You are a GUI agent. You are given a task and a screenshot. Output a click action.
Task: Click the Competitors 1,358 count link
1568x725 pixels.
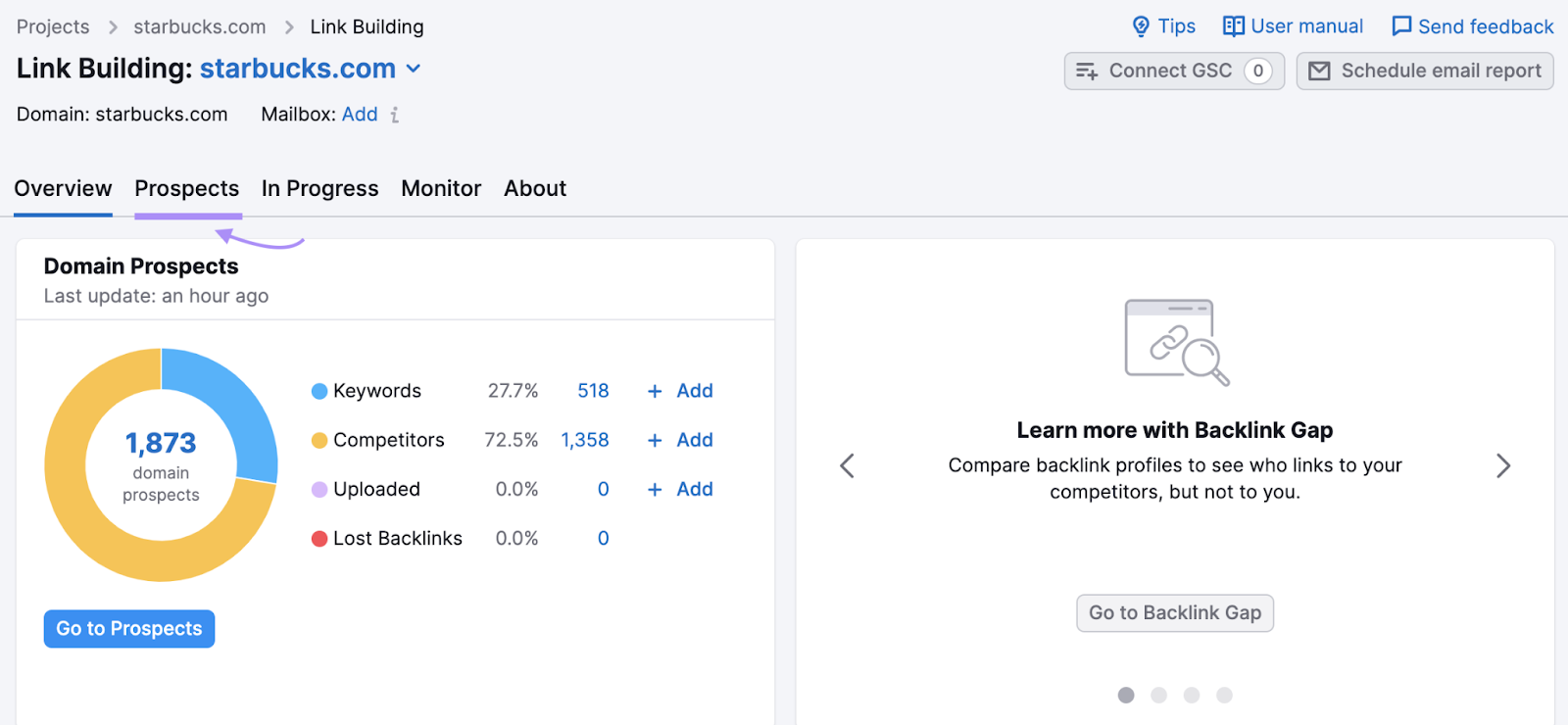point(585,440)
